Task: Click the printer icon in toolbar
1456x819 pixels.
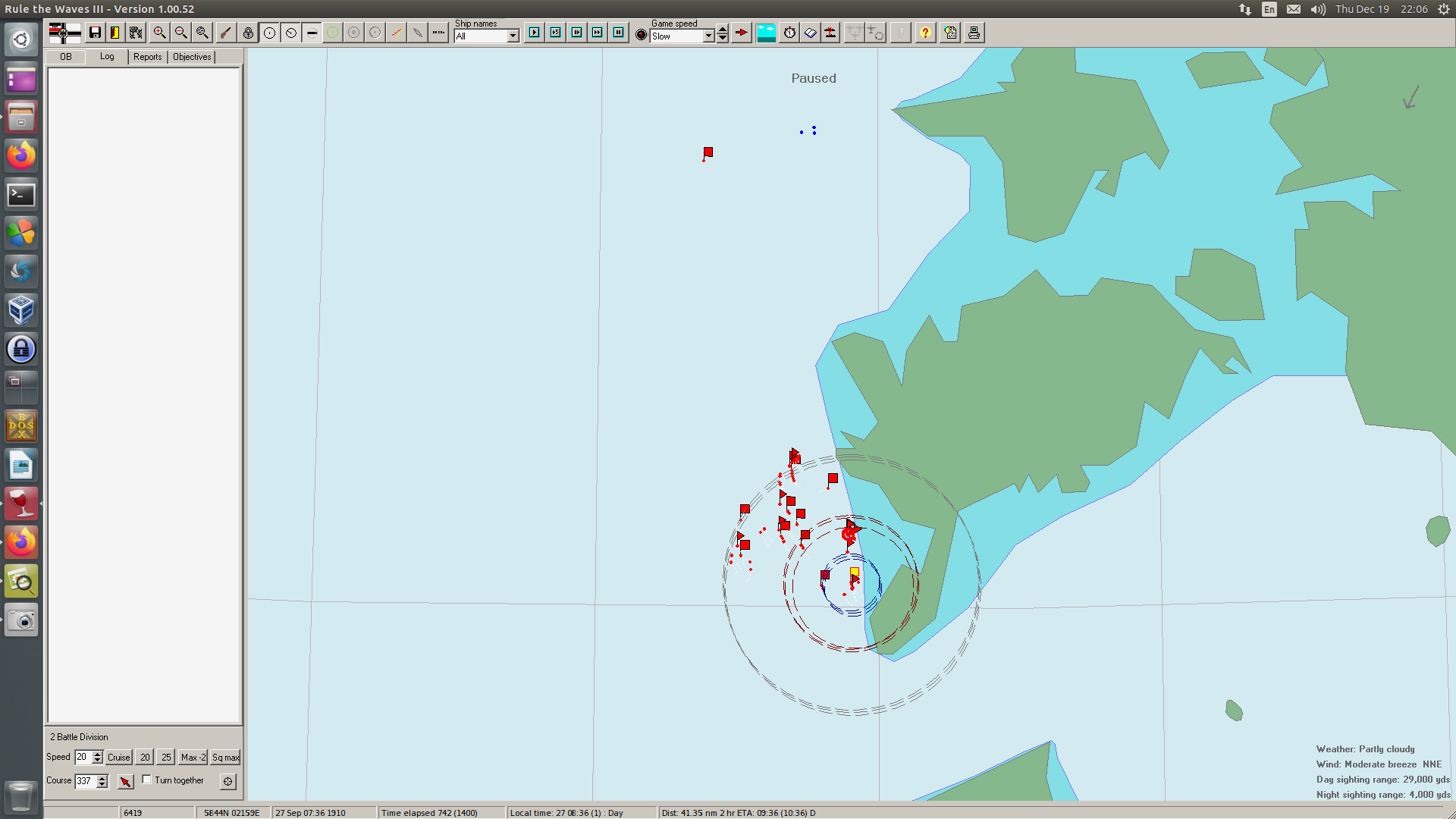Action: tap(974, 33)
